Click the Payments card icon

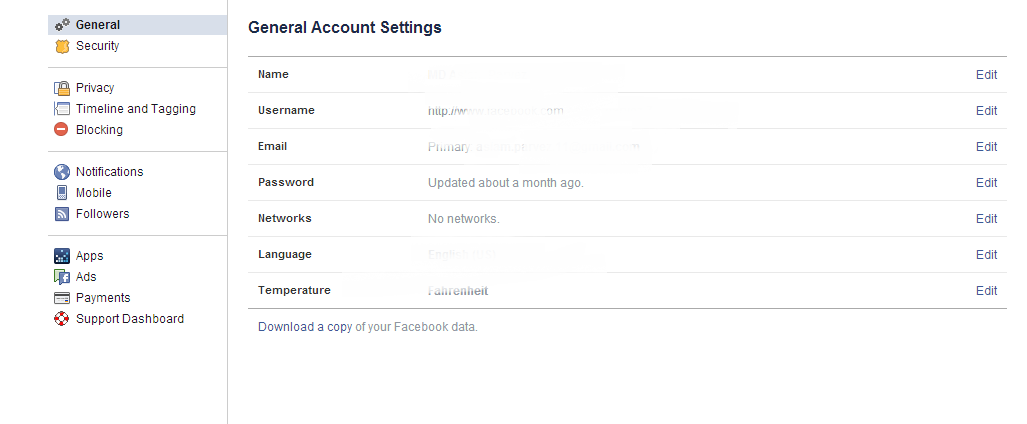click(62, 298)
